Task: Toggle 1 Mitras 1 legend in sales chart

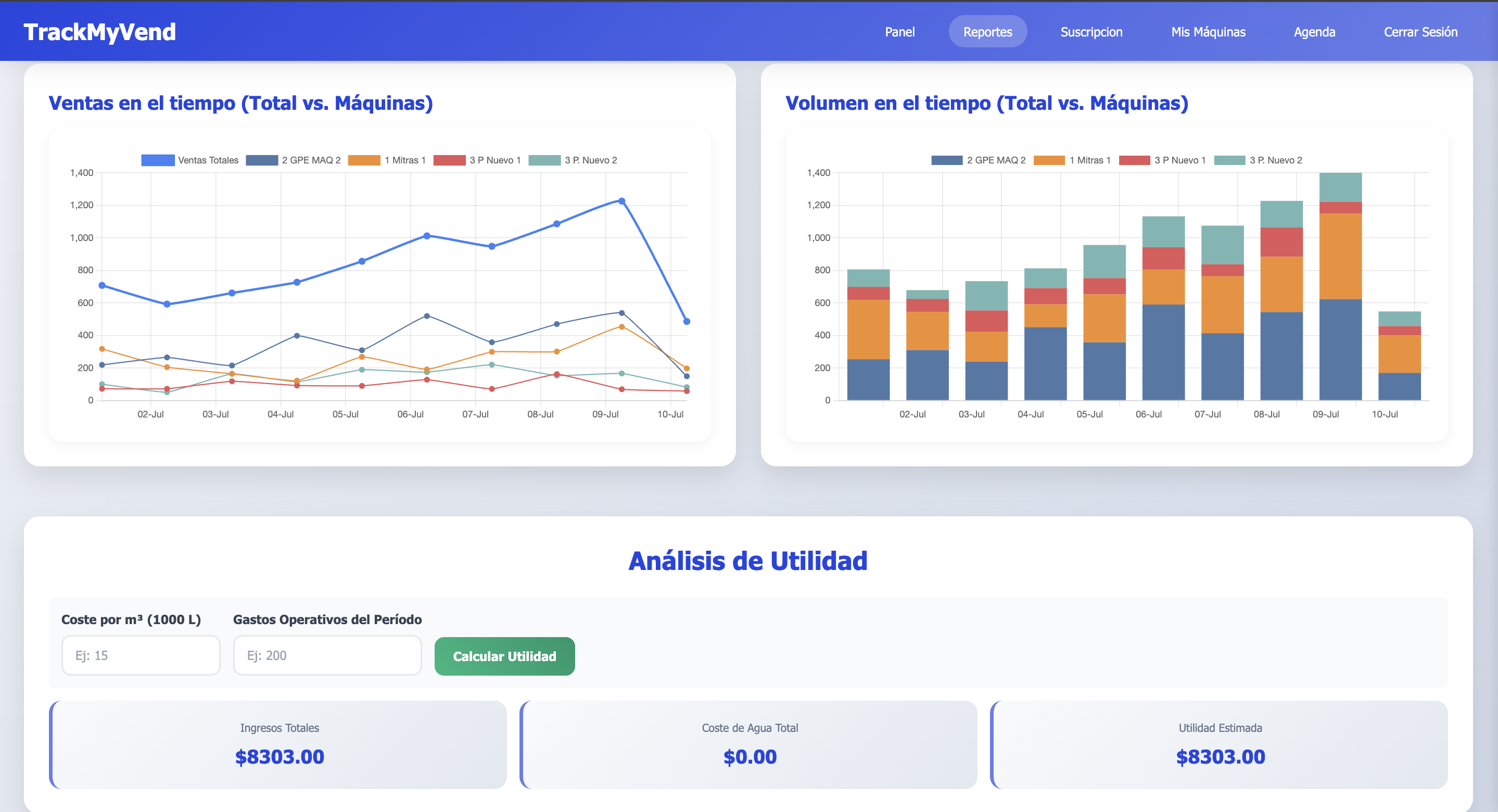Action: point(387,160)
